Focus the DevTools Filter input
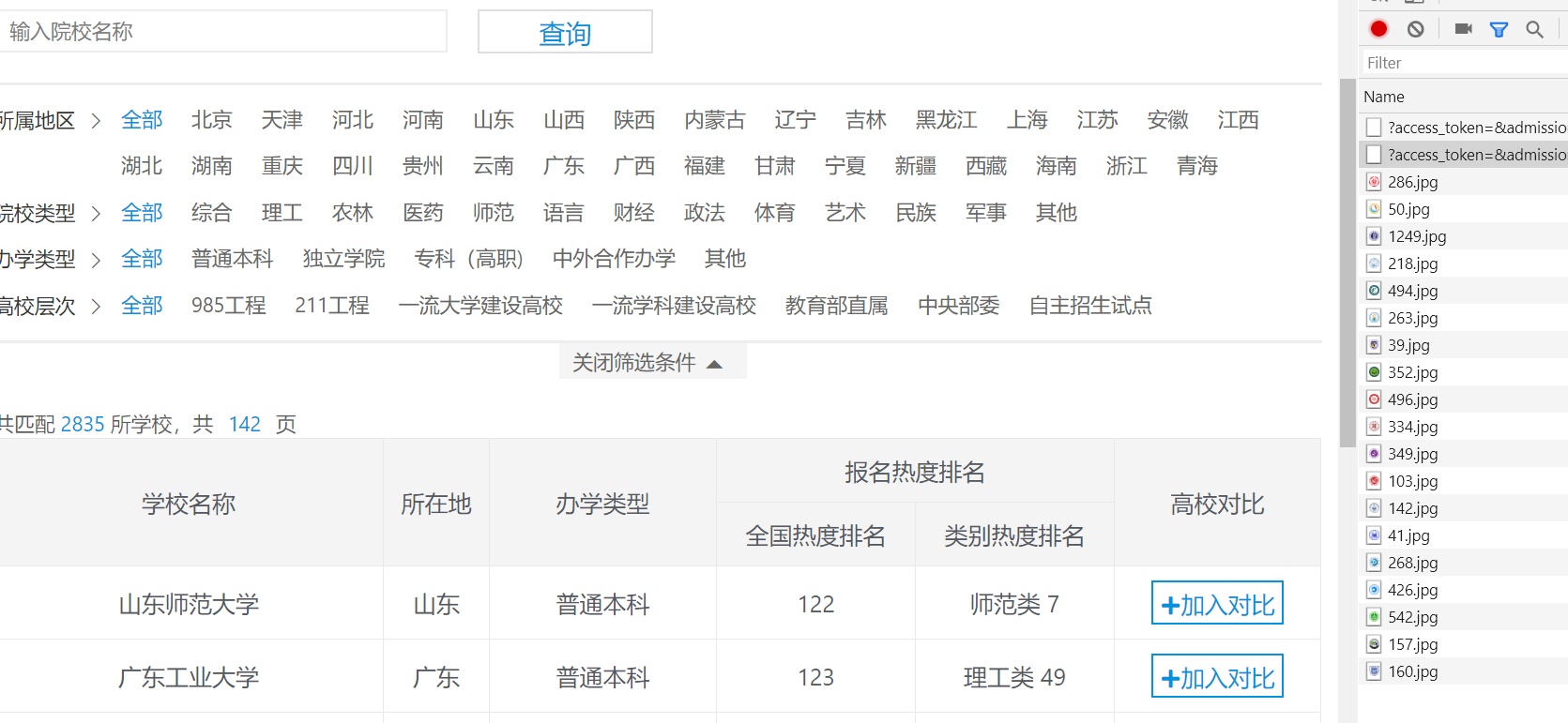This screenshot has width=1568, height=723. 1464,63
